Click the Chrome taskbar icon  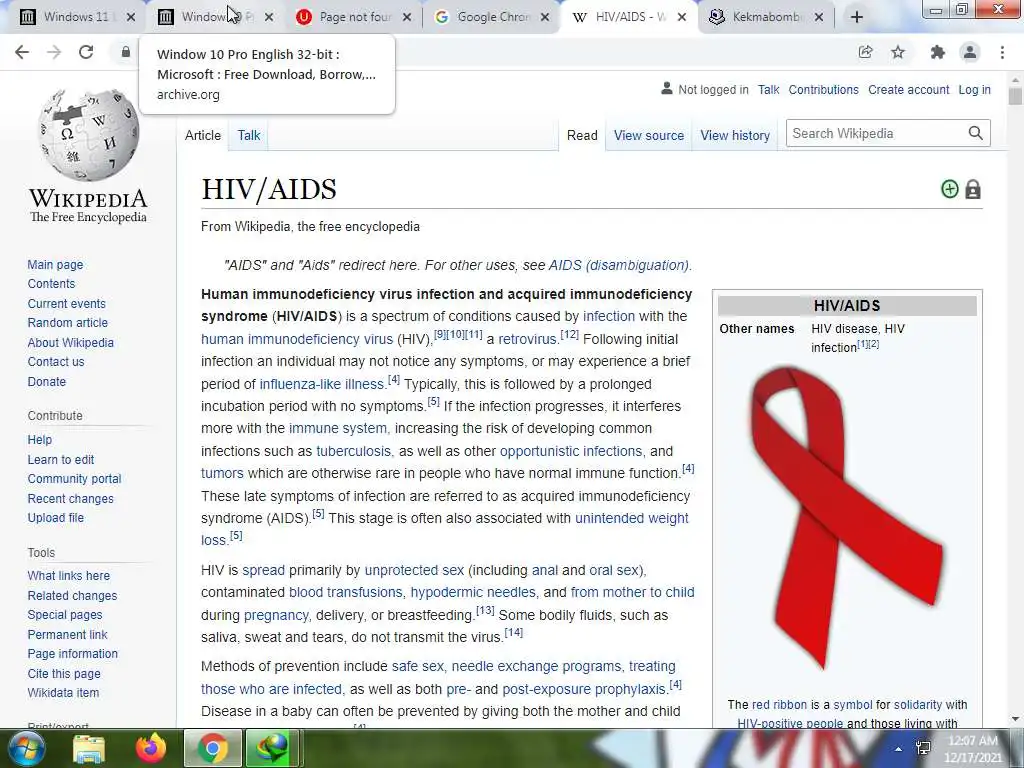[x=213, y=748]
